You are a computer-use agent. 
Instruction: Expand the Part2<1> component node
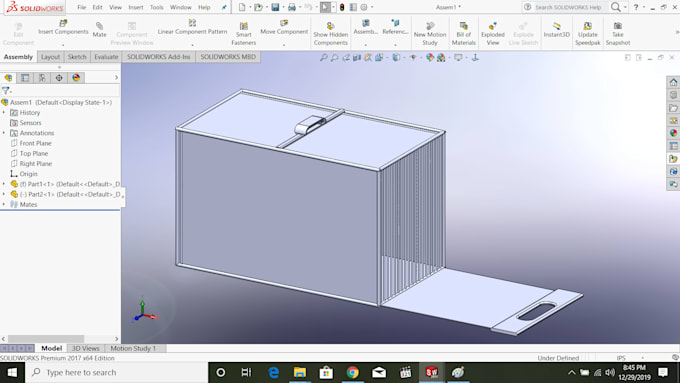(4, 194)
